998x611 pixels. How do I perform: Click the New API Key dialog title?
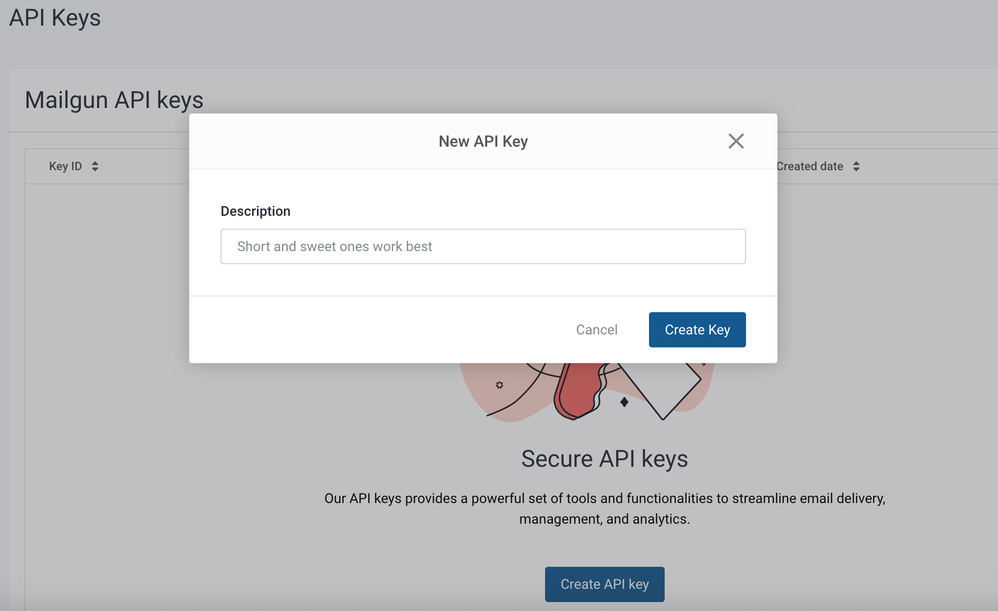[483, 141]
